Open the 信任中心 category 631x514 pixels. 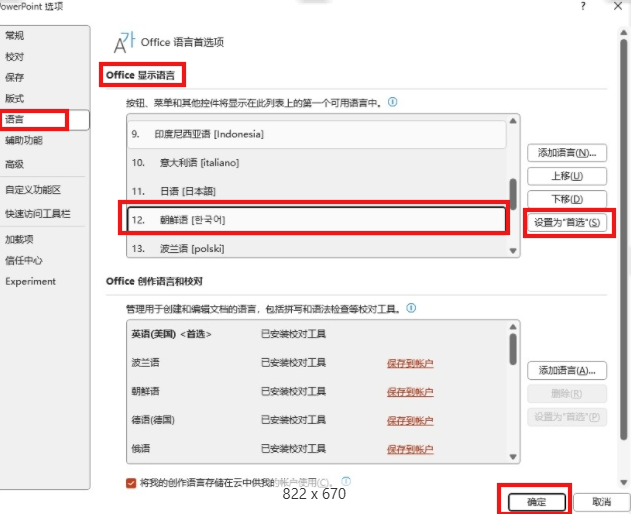24,260
